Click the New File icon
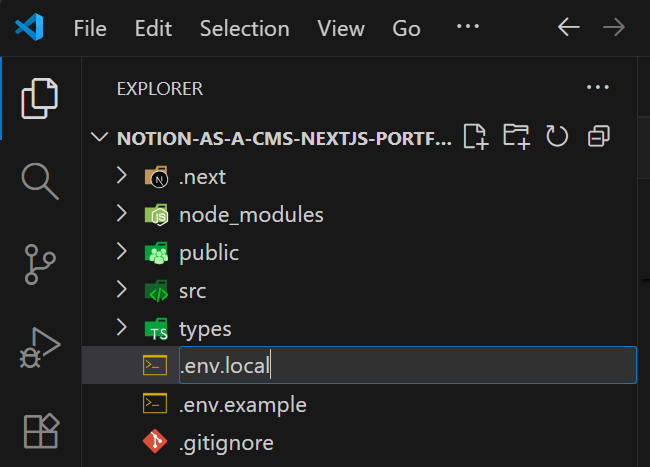The image size is (650, 467). point(475,137)
